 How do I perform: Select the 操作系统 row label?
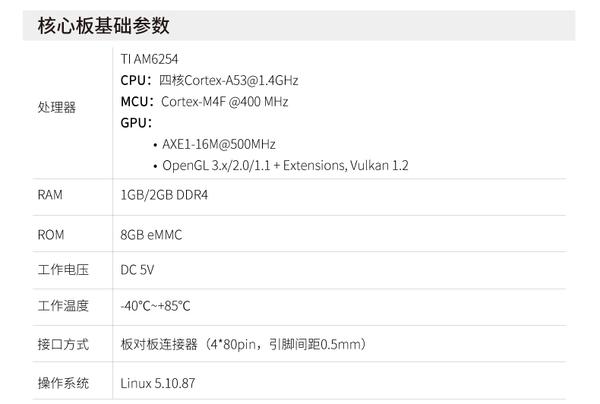62,382
